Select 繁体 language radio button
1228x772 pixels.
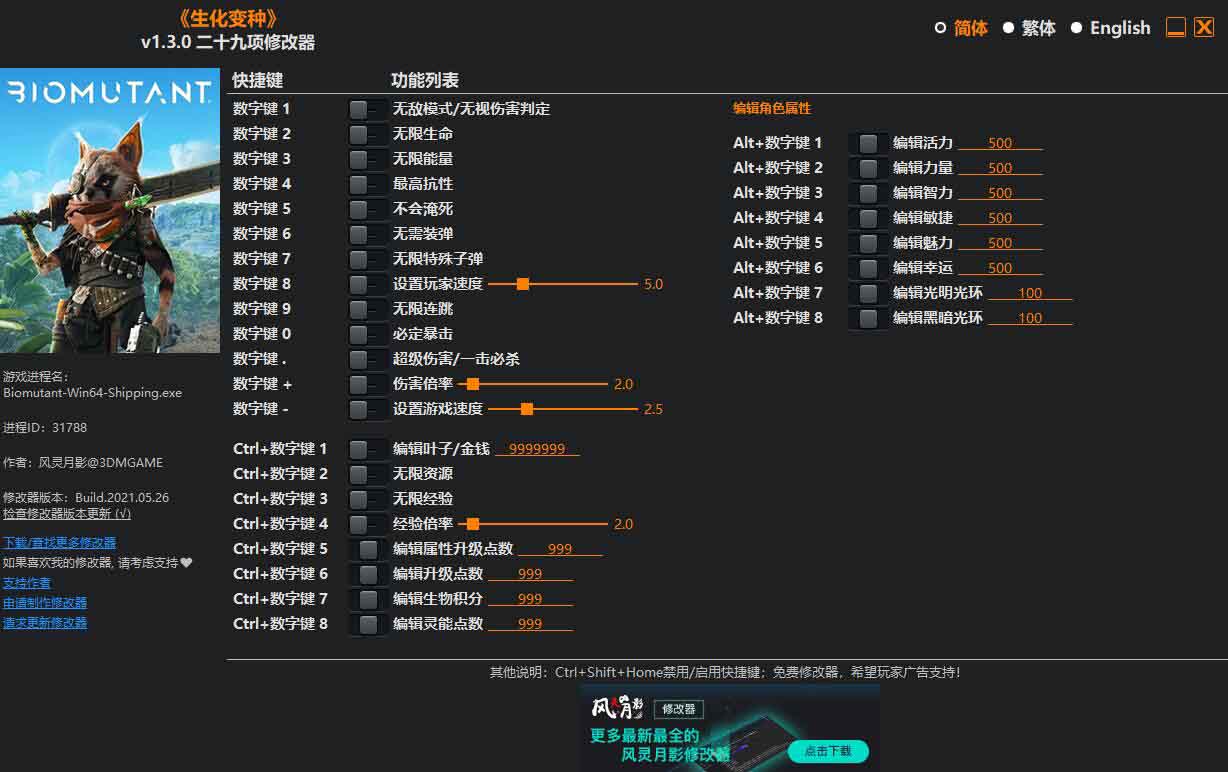1008,28
